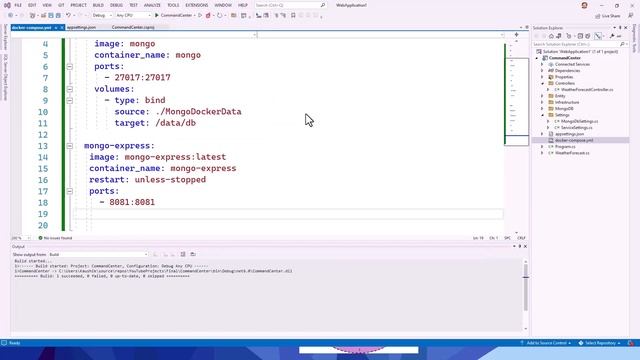Click Show All Files icon in Solution Explorer
The image size is (640, 360).
(588, 36)
